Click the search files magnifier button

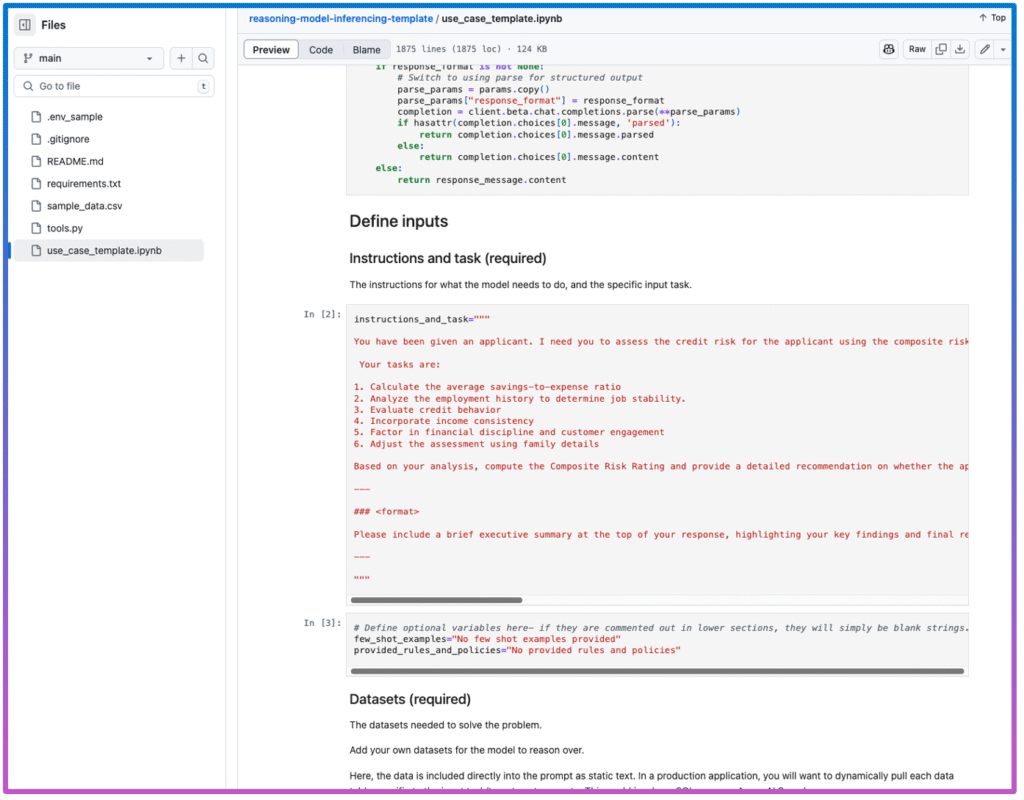(x=203, y=58)
